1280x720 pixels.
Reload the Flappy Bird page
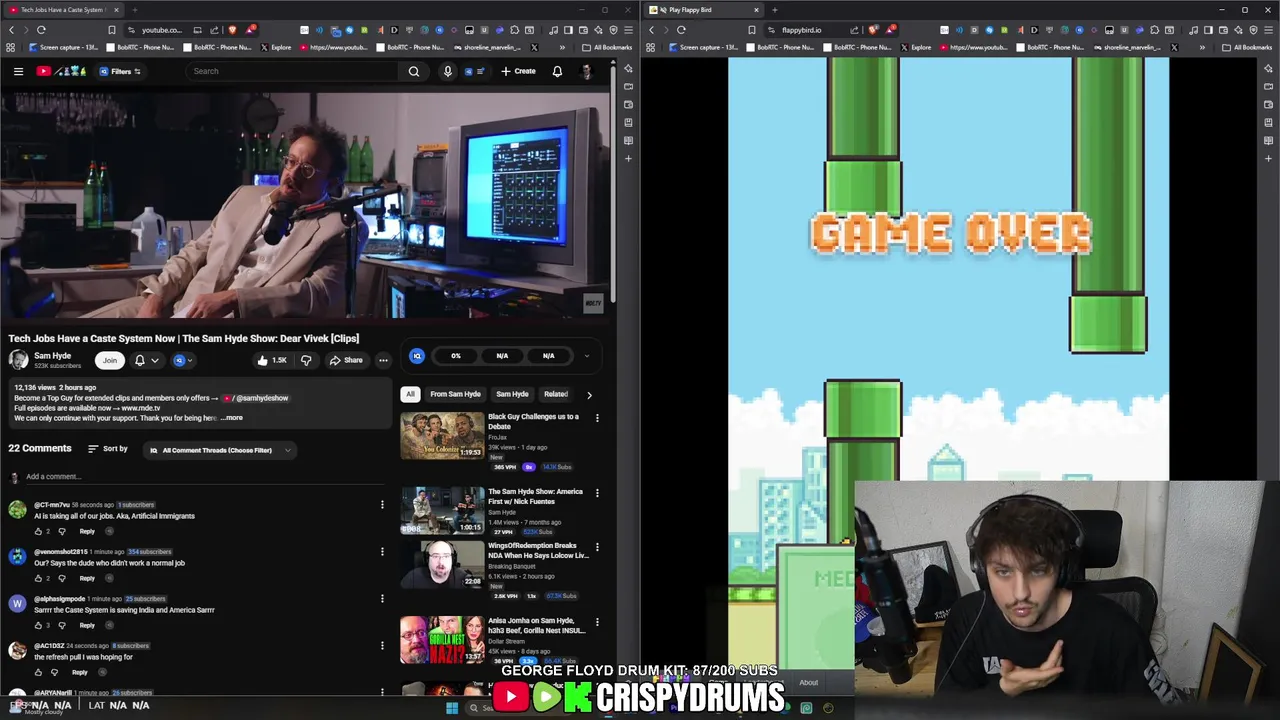click(681, 30)
